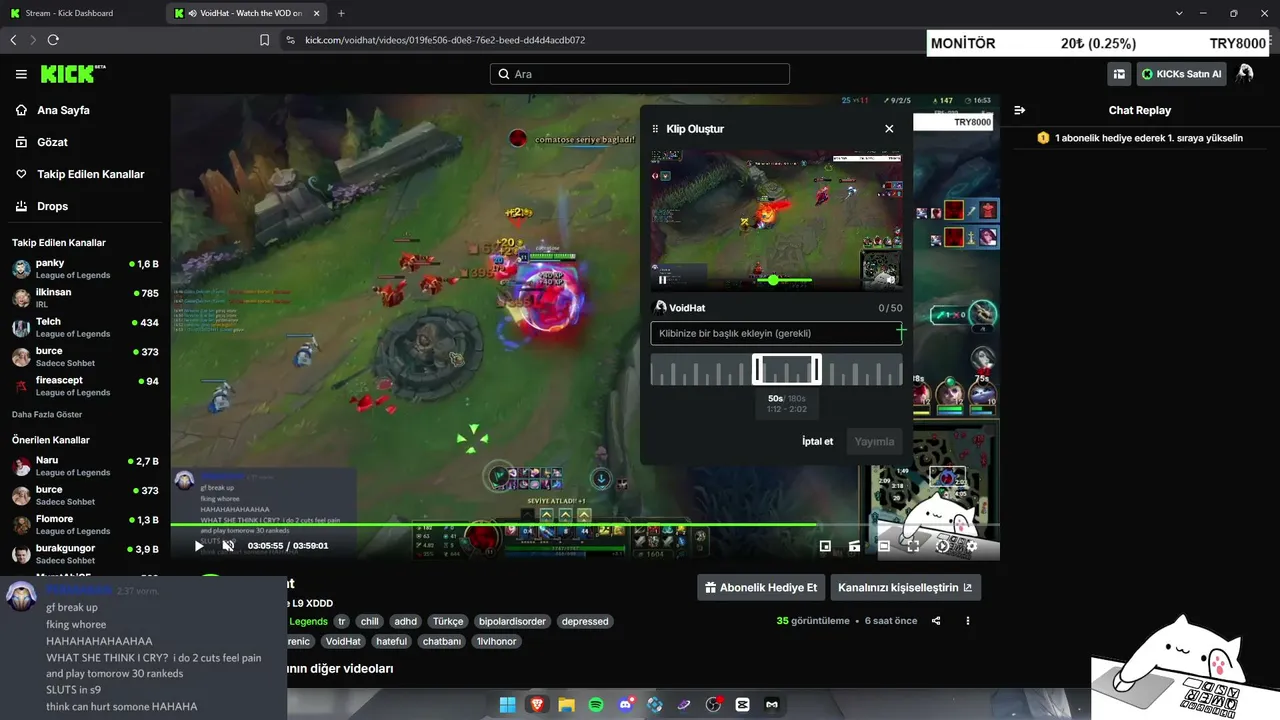
Task: Click the depressed tag
Action: point(585,621)
